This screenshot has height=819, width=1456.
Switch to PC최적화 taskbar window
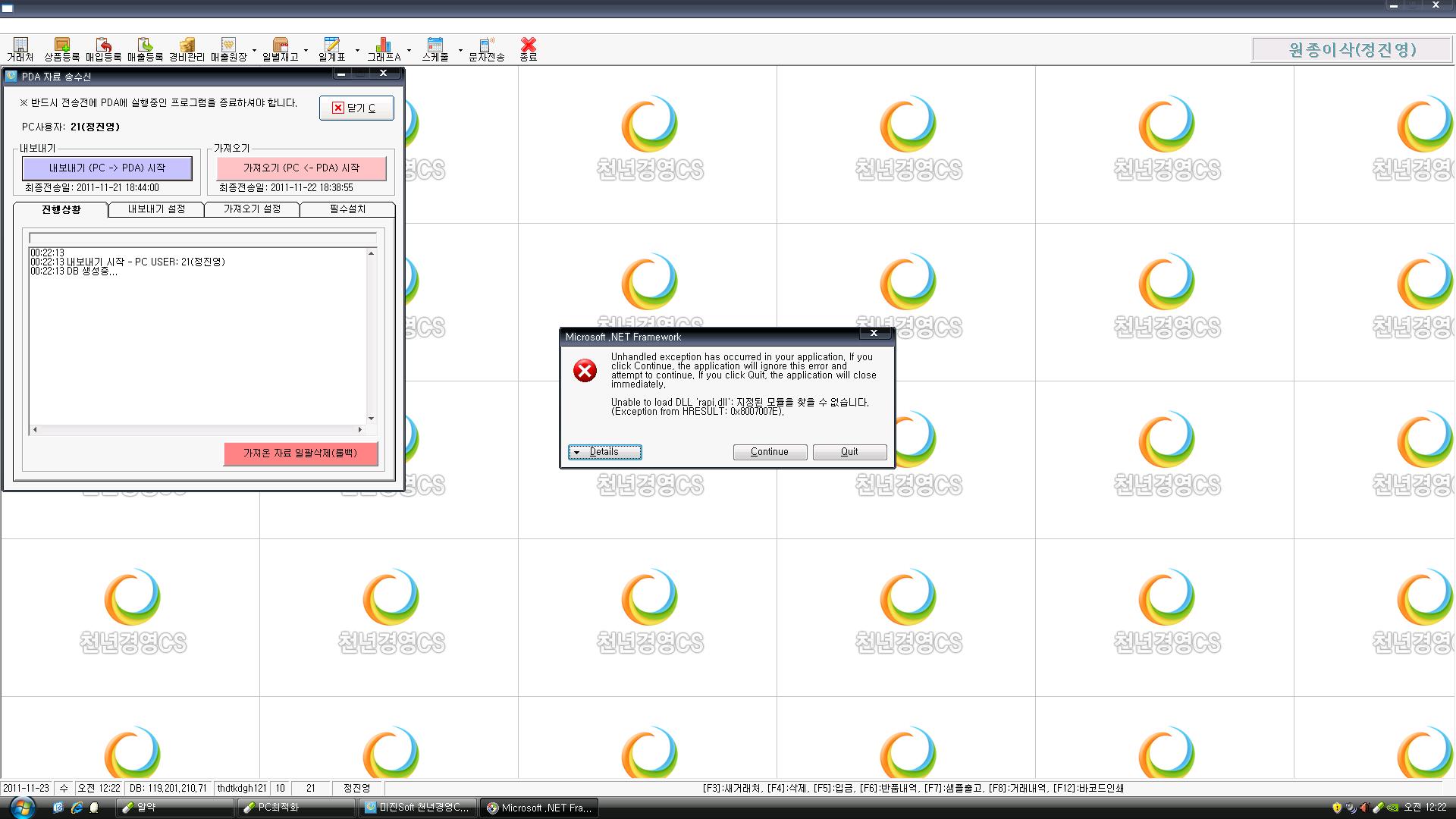point(296,808)
